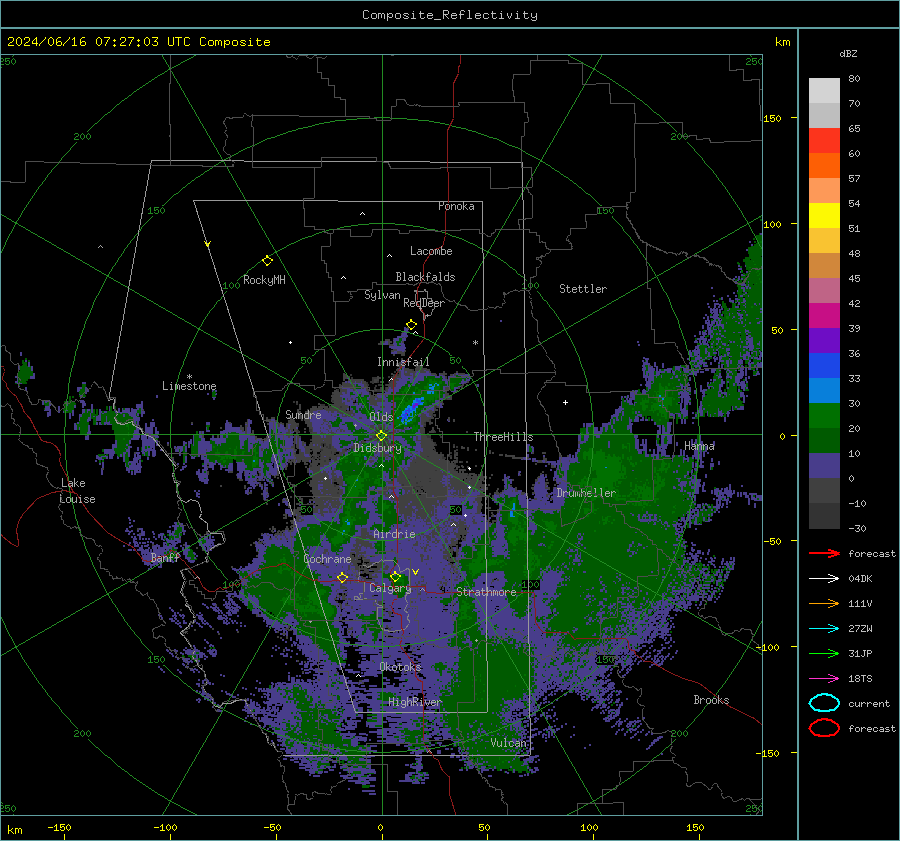Pick the light gray 80 dBZ color band
Screen dimensions: 900x841
[824, 91]
